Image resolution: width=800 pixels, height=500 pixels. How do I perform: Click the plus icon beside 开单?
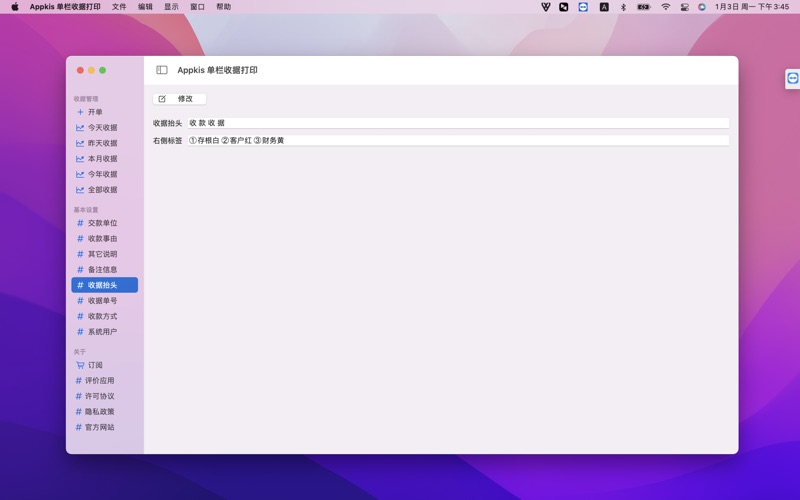(80, 112)
